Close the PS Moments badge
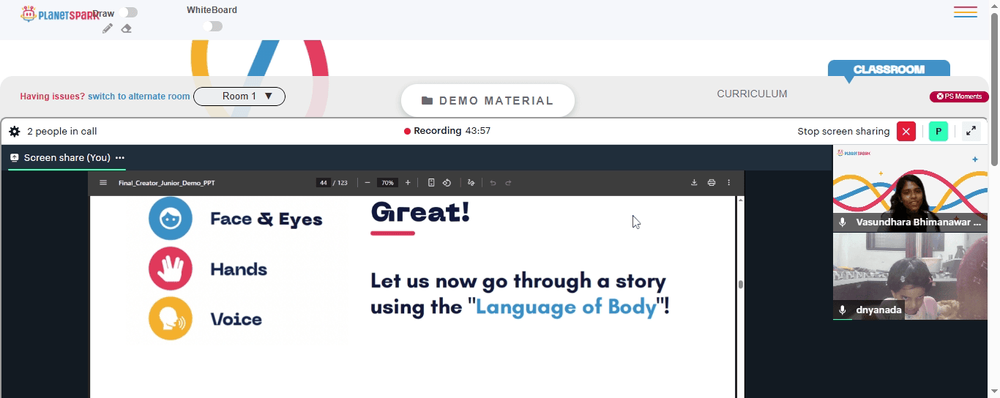 [x=940, y=96]
